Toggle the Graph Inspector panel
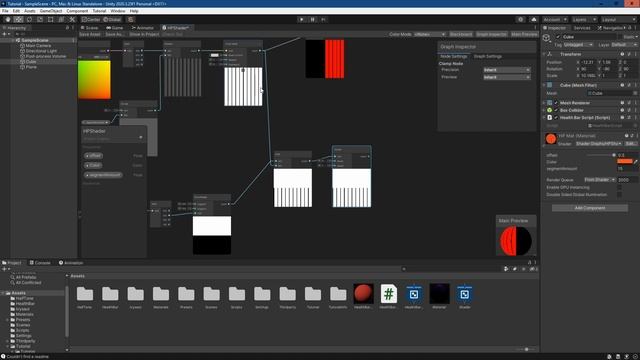The width and height of the screenshot is (640, 360). [x=491, y=34]
